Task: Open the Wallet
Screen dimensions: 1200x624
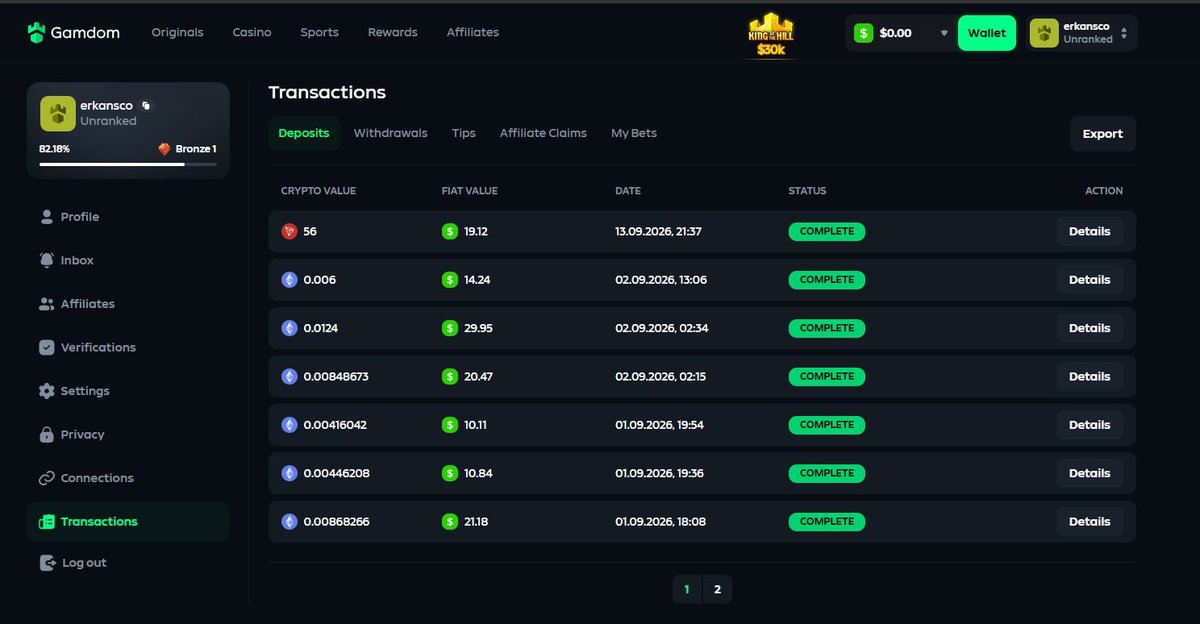Action: click(x=987, y=33)
